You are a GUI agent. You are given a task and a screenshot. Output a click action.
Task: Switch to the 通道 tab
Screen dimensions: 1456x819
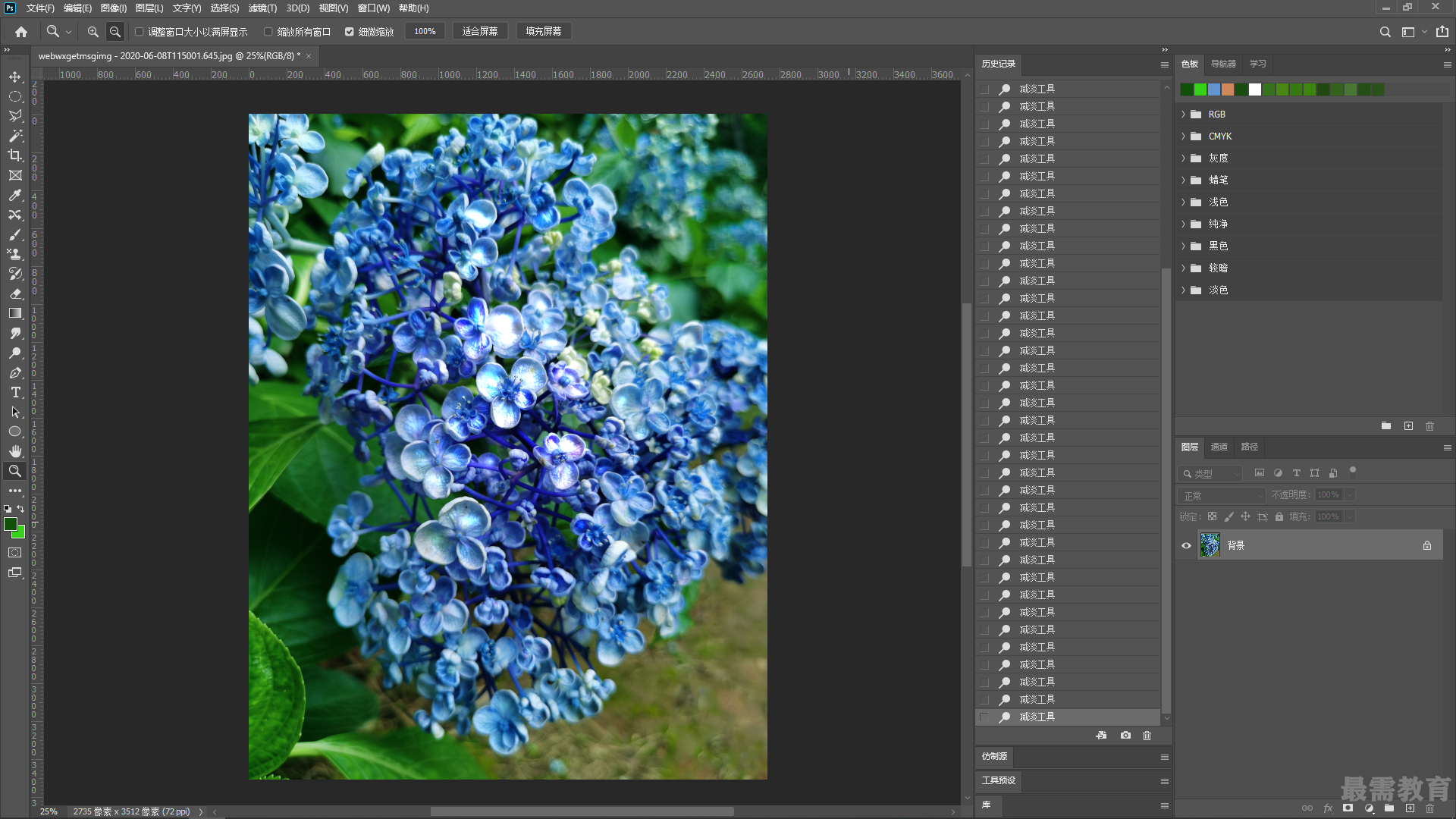tap(1219, 447)
